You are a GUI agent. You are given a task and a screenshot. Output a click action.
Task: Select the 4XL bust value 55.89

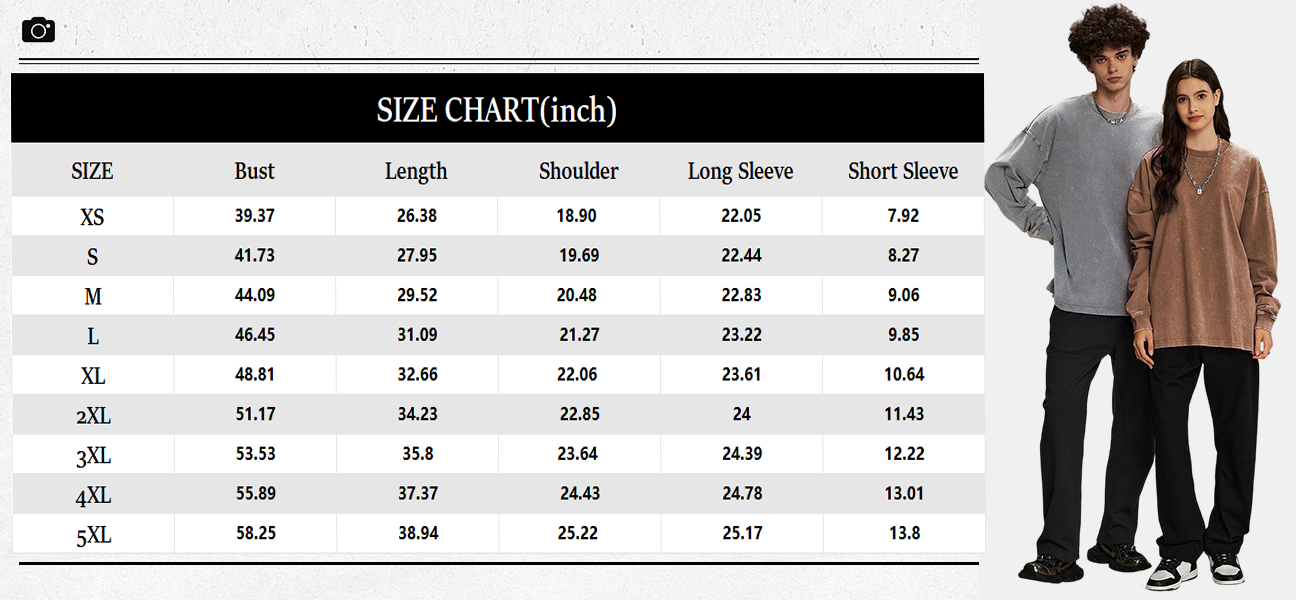click(255, 493)
